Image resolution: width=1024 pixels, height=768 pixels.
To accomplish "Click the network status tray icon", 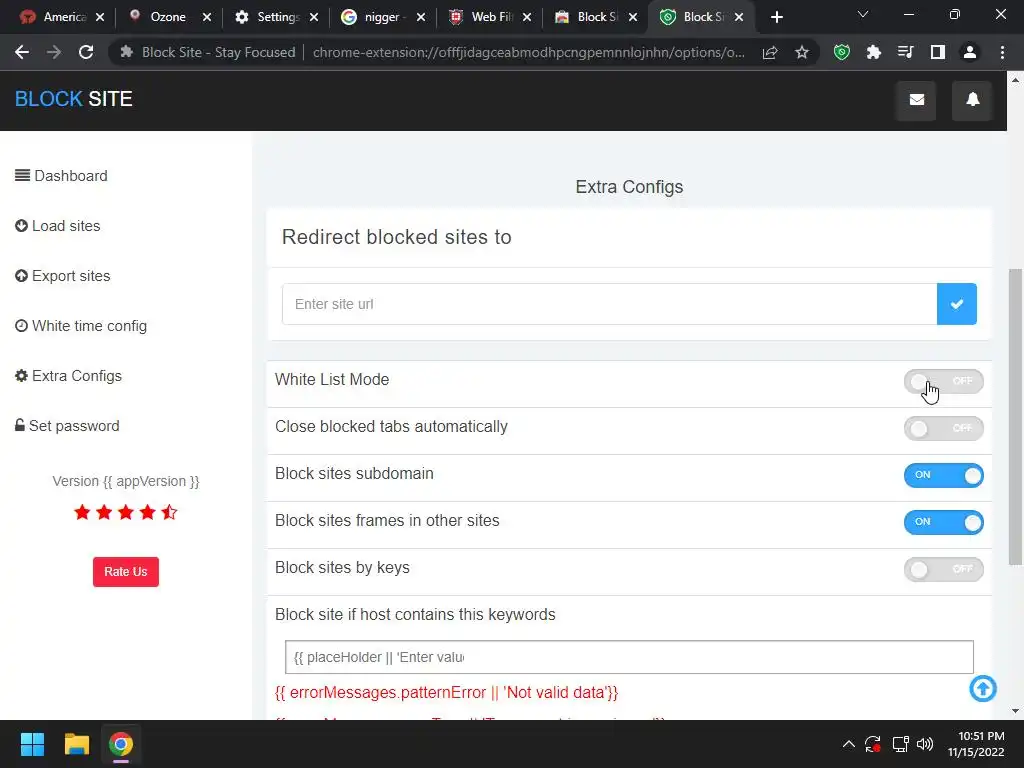I will [901, 744].
